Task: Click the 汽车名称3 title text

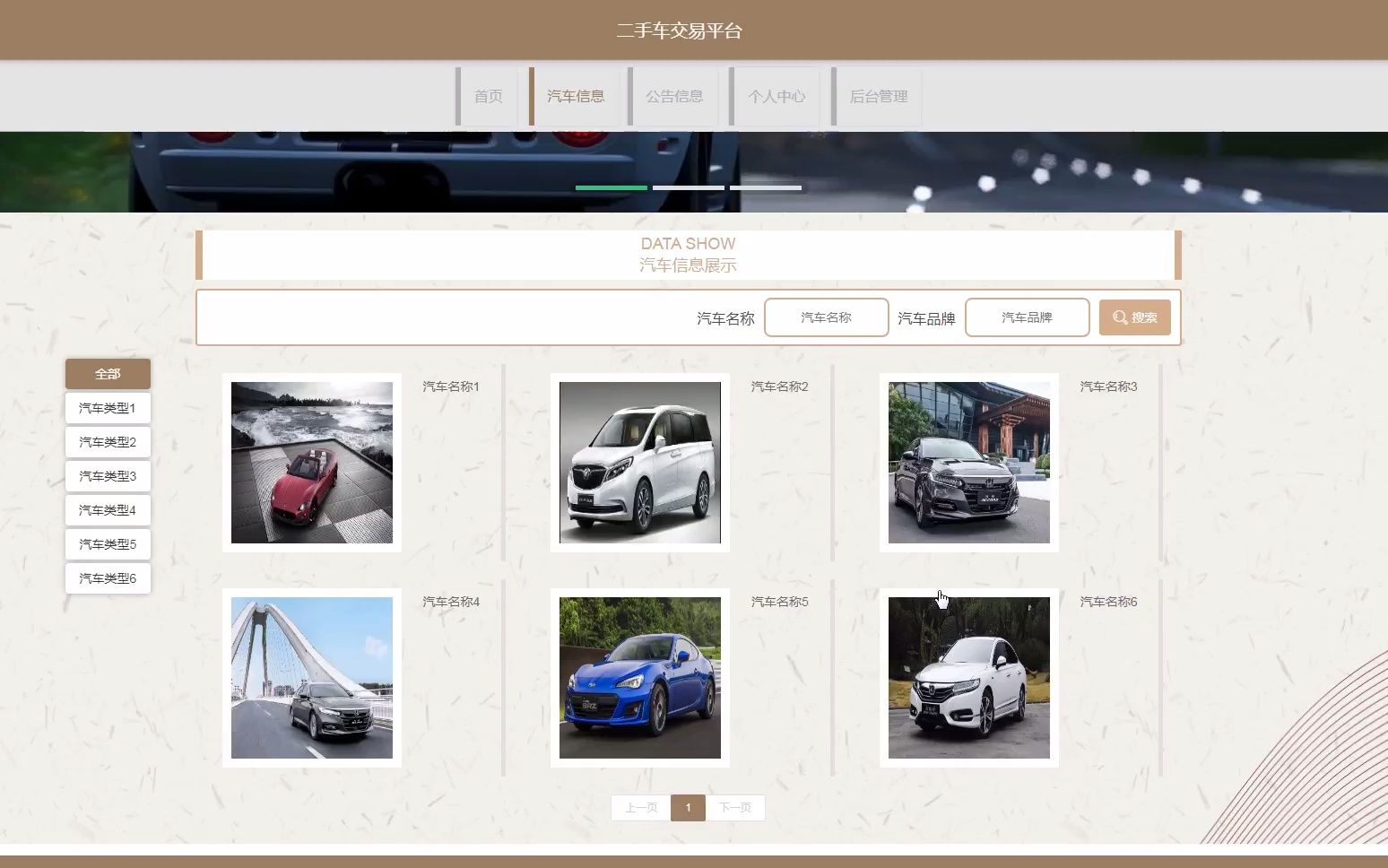Action: click(x=1108, y=386)
